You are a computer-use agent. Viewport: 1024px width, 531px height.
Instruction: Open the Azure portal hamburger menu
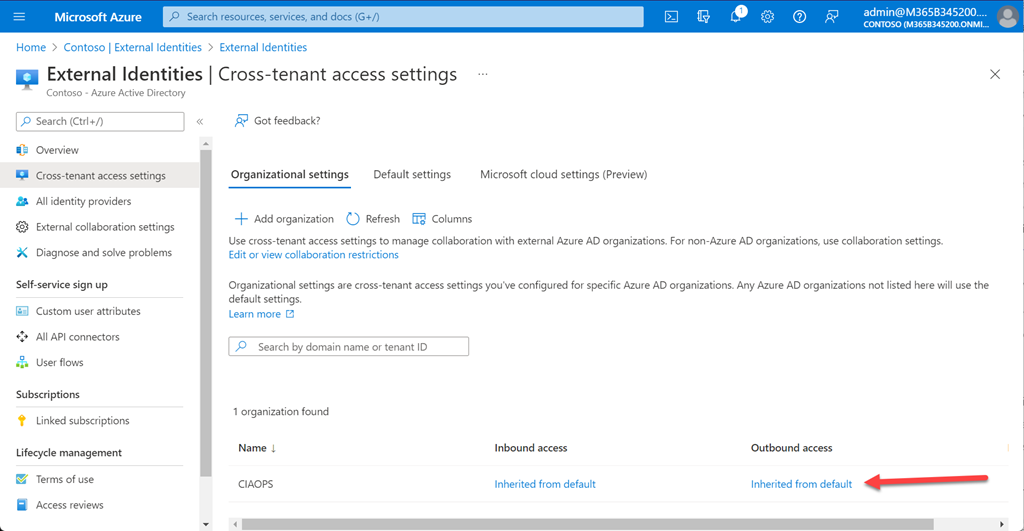(20, 17)
